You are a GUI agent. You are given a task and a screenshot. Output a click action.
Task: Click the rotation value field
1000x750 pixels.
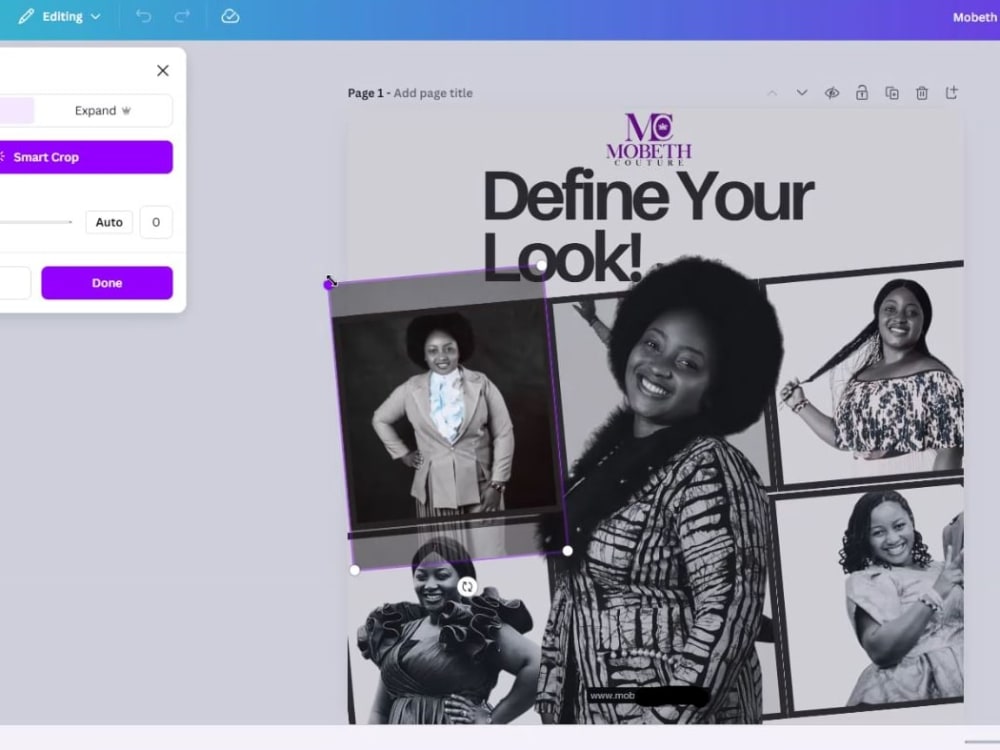(x=156, y=222)
